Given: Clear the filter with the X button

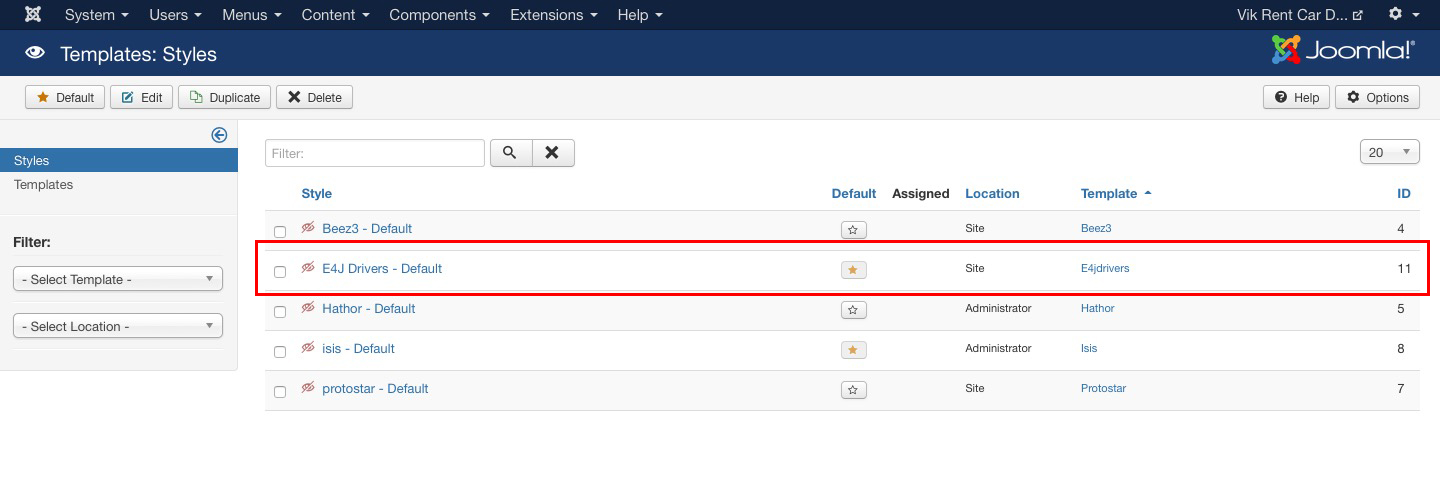Looking at the screenshot, I should (553, 153).
